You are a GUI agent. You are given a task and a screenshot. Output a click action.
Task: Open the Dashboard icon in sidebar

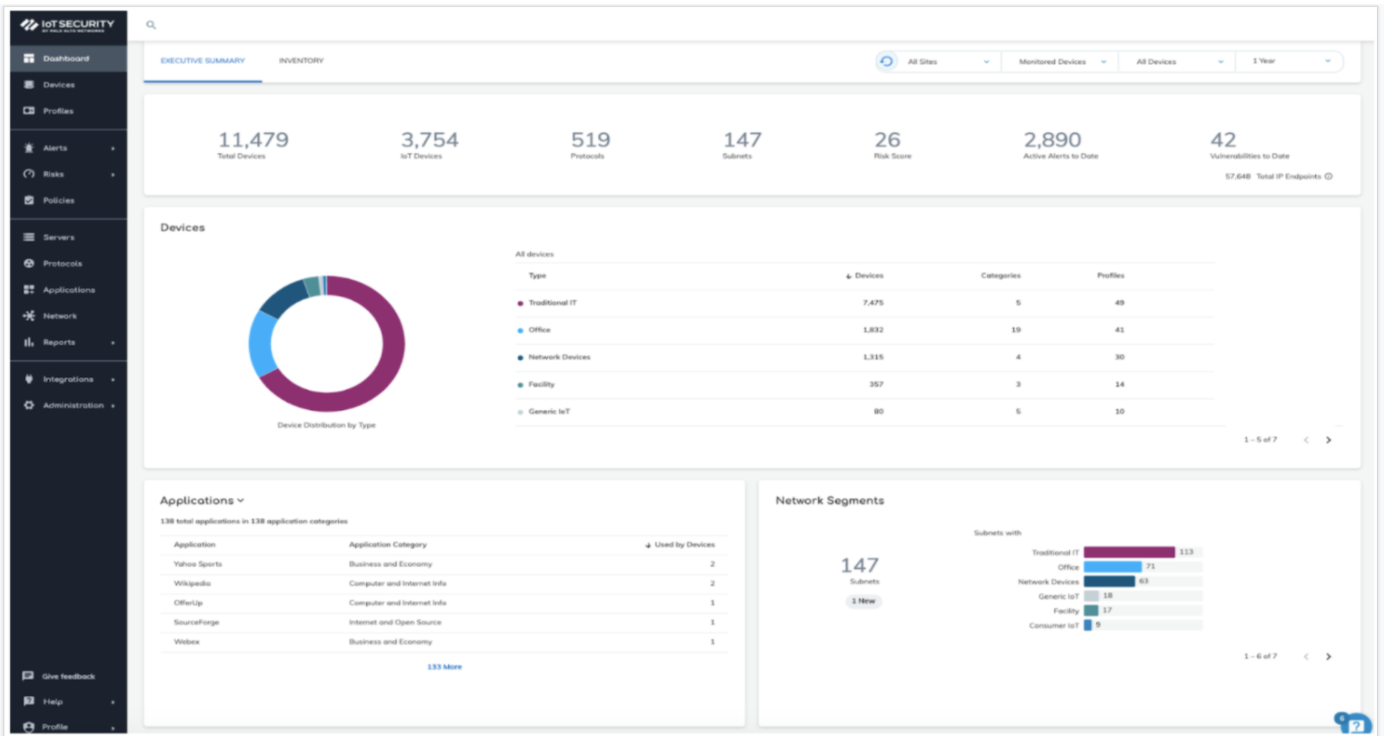[x=29, y=59]
